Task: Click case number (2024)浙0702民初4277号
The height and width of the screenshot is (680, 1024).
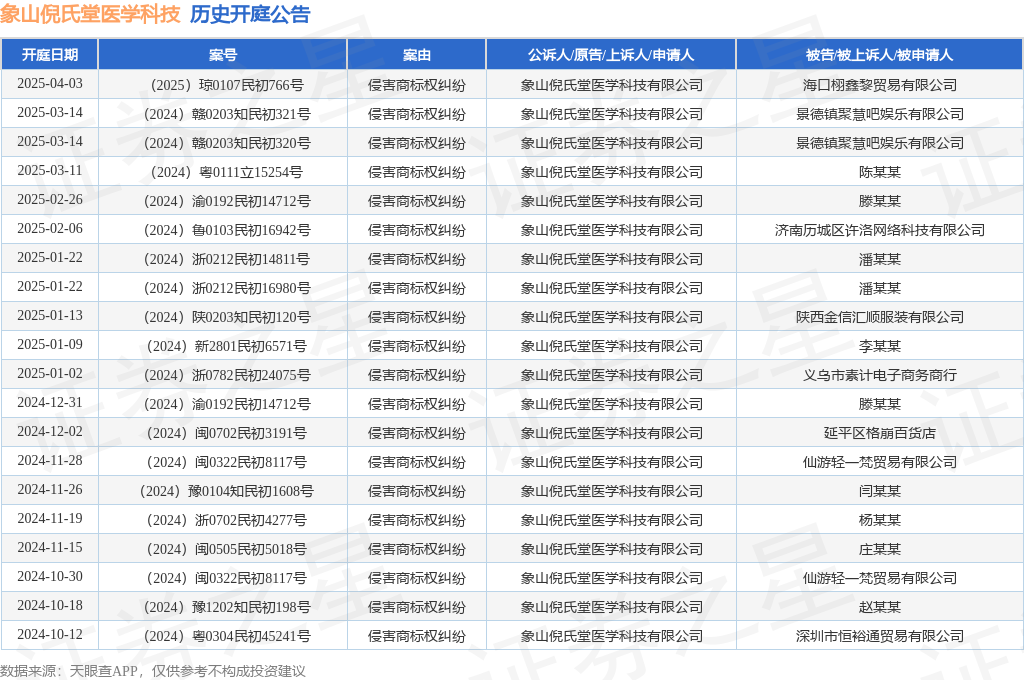Action: (227, 520)
